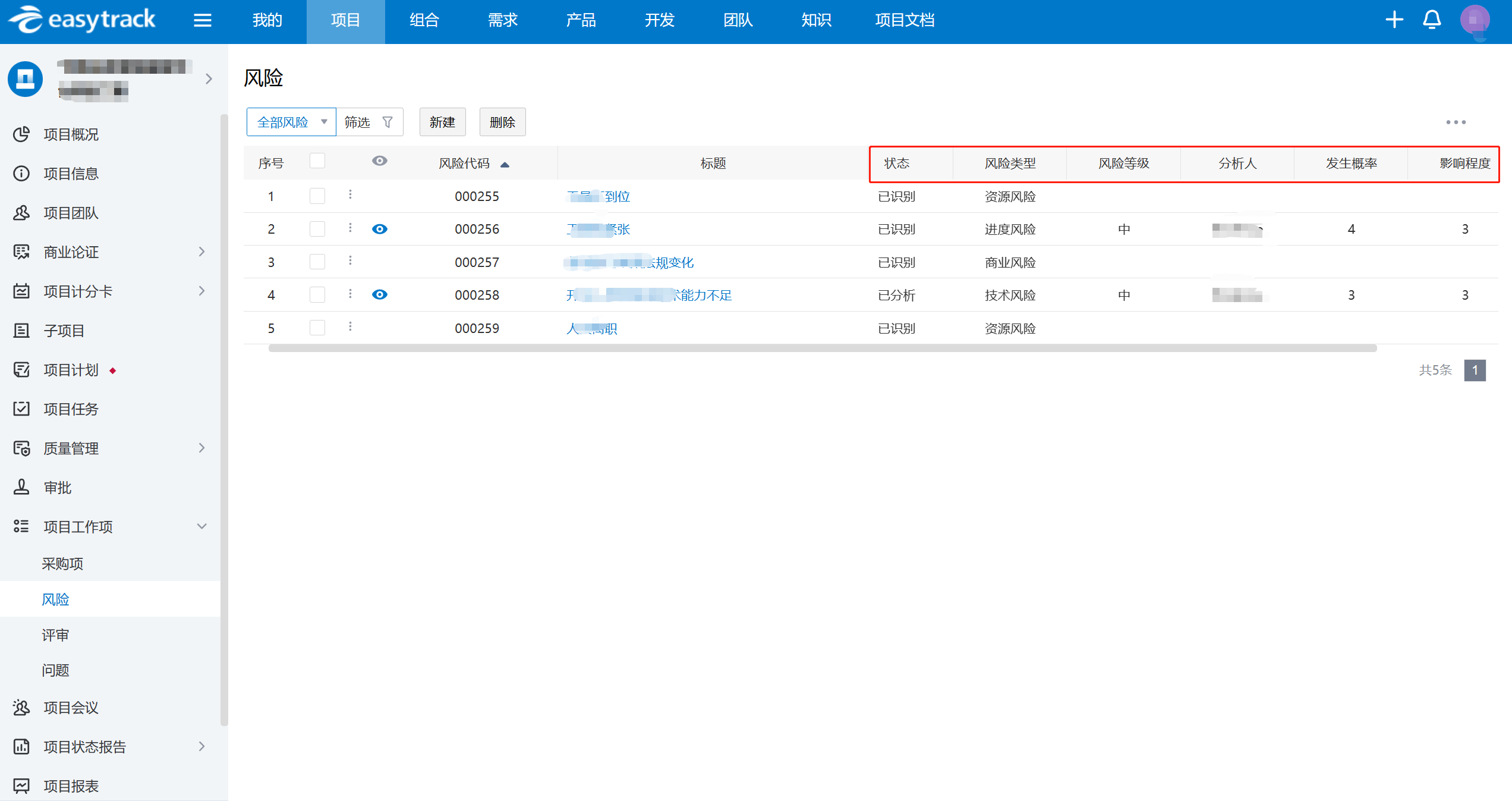Switch to 开发 top tab
Screen dimensions: 1512x801
(x=660, y=20)
